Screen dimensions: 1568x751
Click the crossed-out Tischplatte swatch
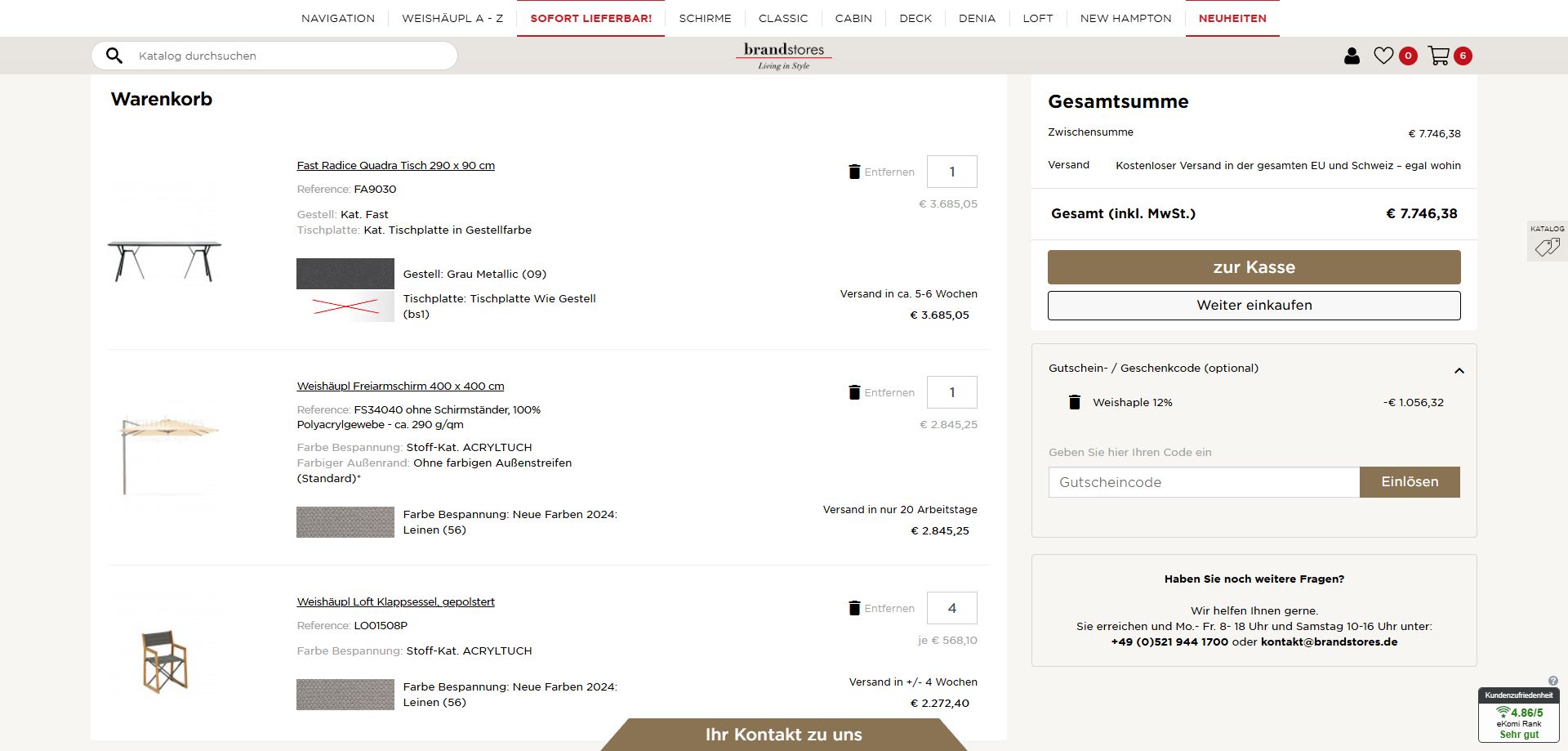click(x=345, y=306)
